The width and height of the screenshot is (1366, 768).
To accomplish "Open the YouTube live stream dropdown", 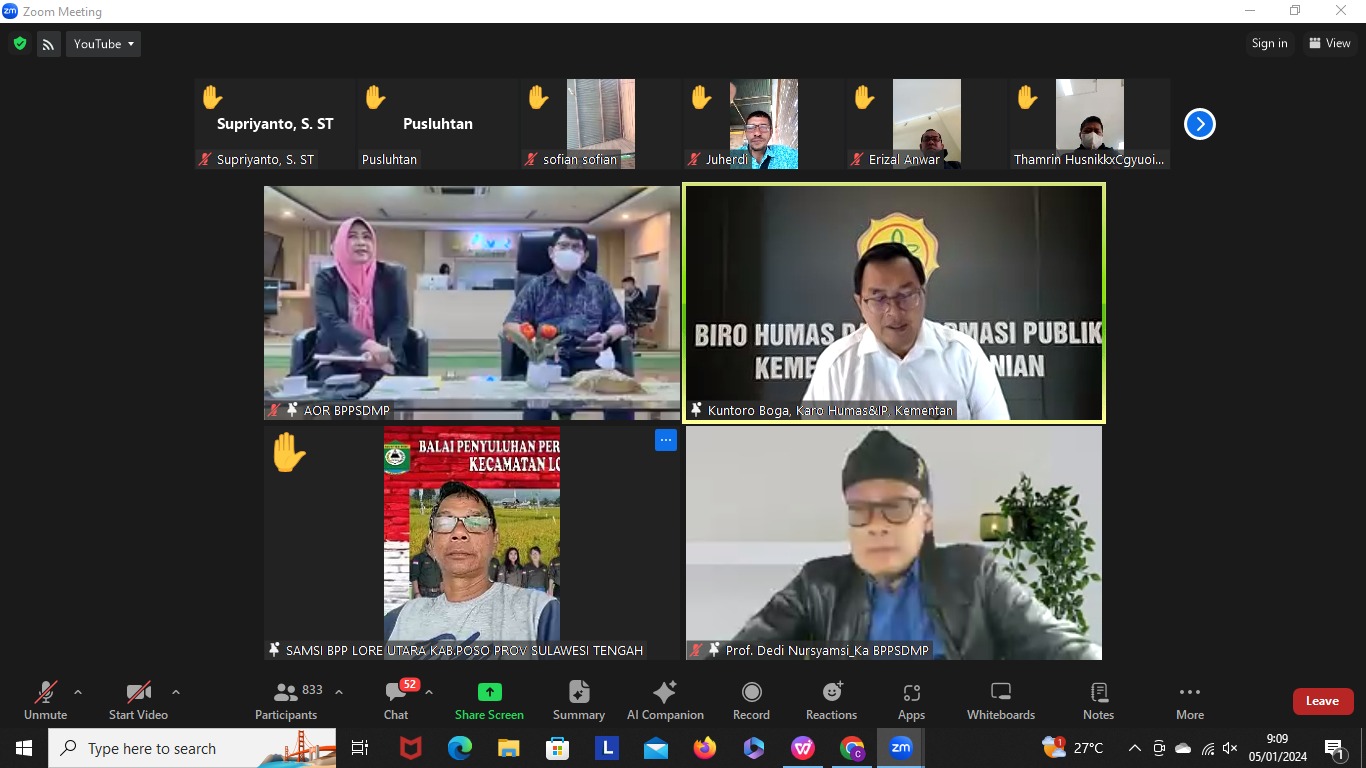I will (103, 43).
